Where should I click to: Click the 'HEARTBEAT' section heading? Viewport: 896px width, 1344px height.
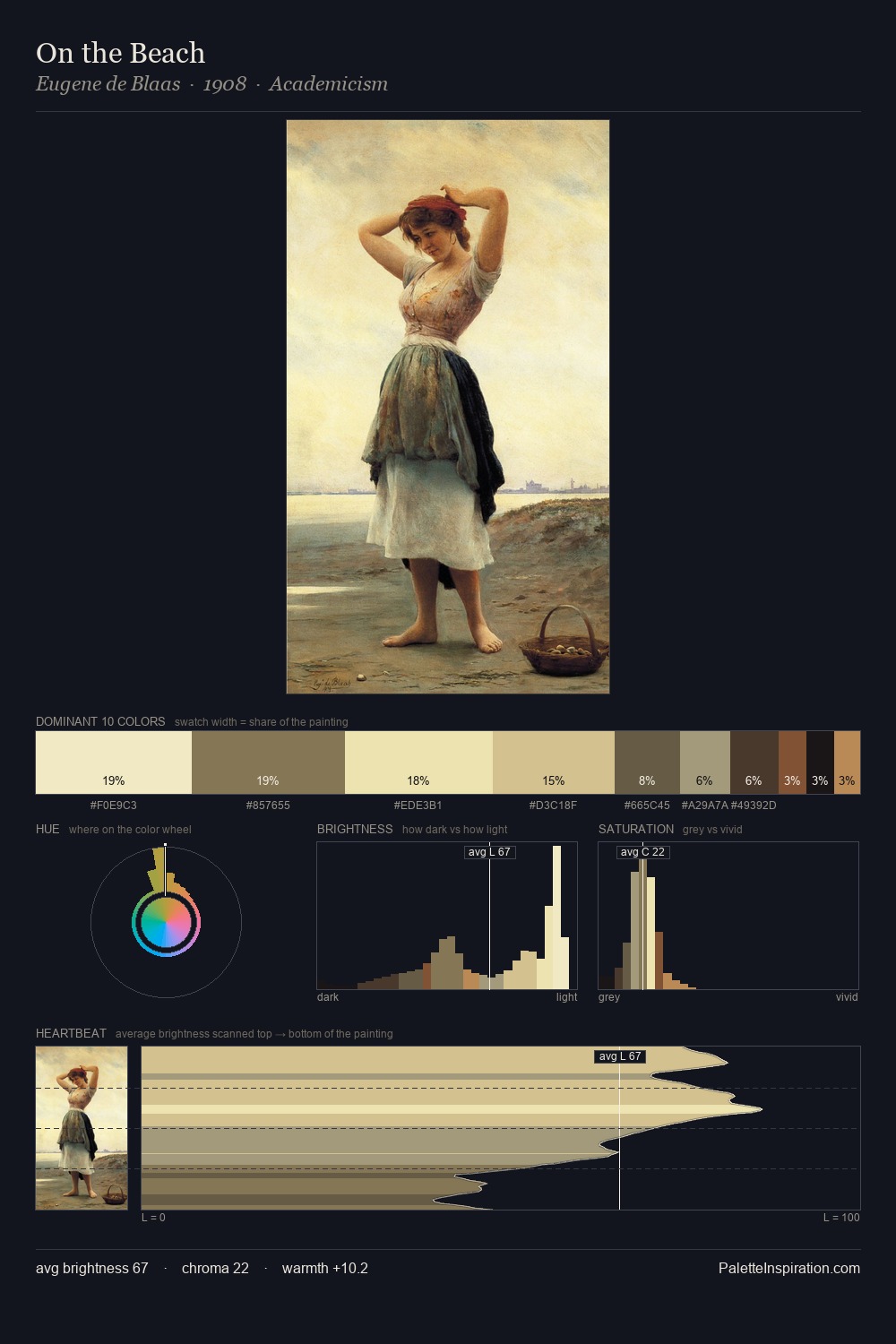[71, 1033]
